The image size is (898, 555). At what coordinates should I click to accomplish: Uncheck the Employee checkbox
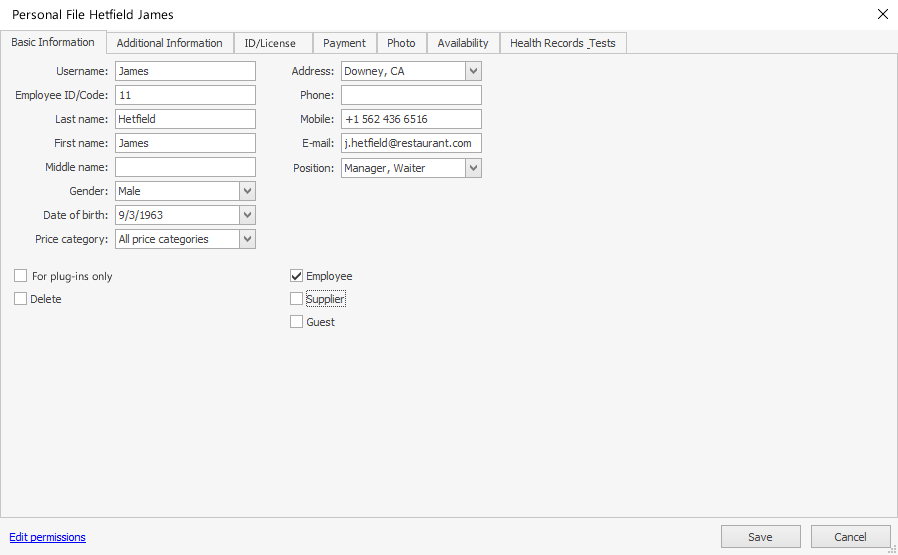tap(296, 276)
